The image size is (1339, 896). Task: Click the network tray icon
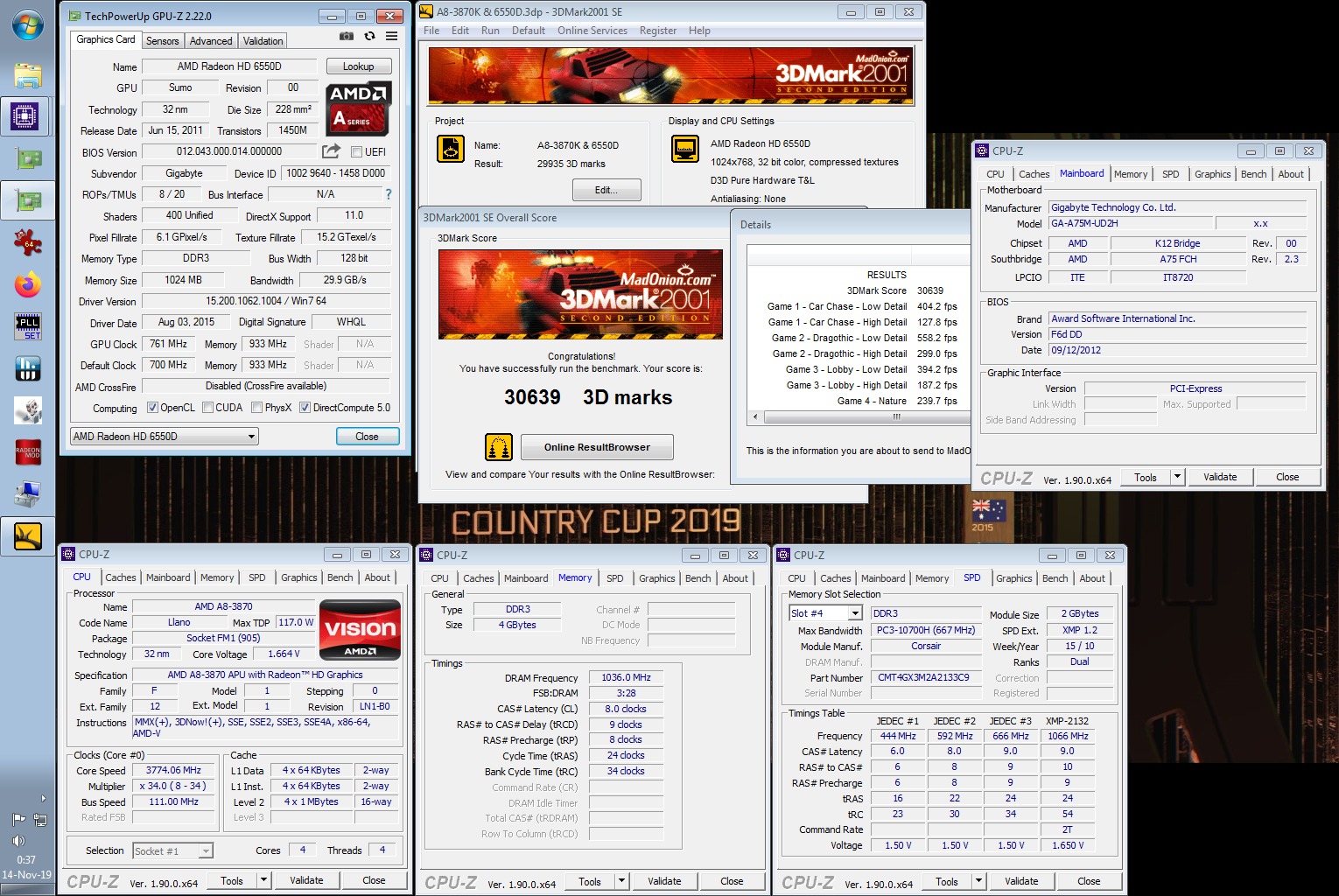coord(40,820)
